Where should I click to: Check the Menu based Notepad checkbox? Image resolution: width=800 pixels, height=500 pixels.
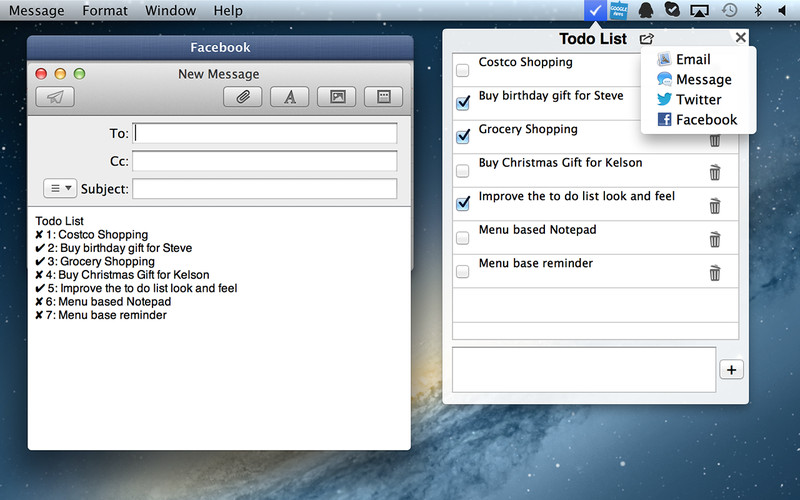click(462, 238)
